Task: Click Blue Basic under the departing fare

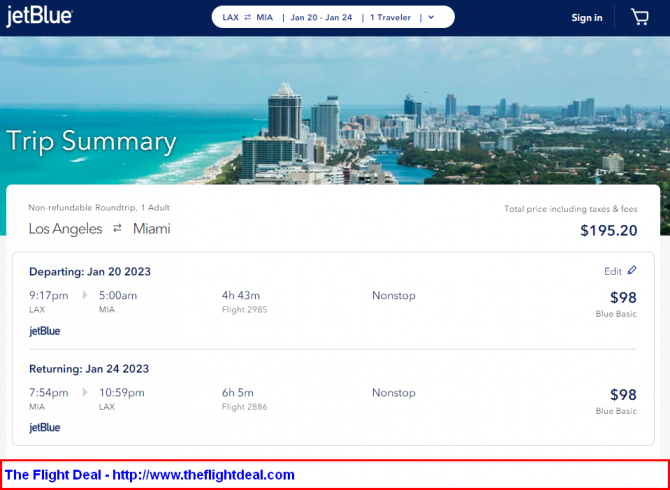Action: click(616, 314)
